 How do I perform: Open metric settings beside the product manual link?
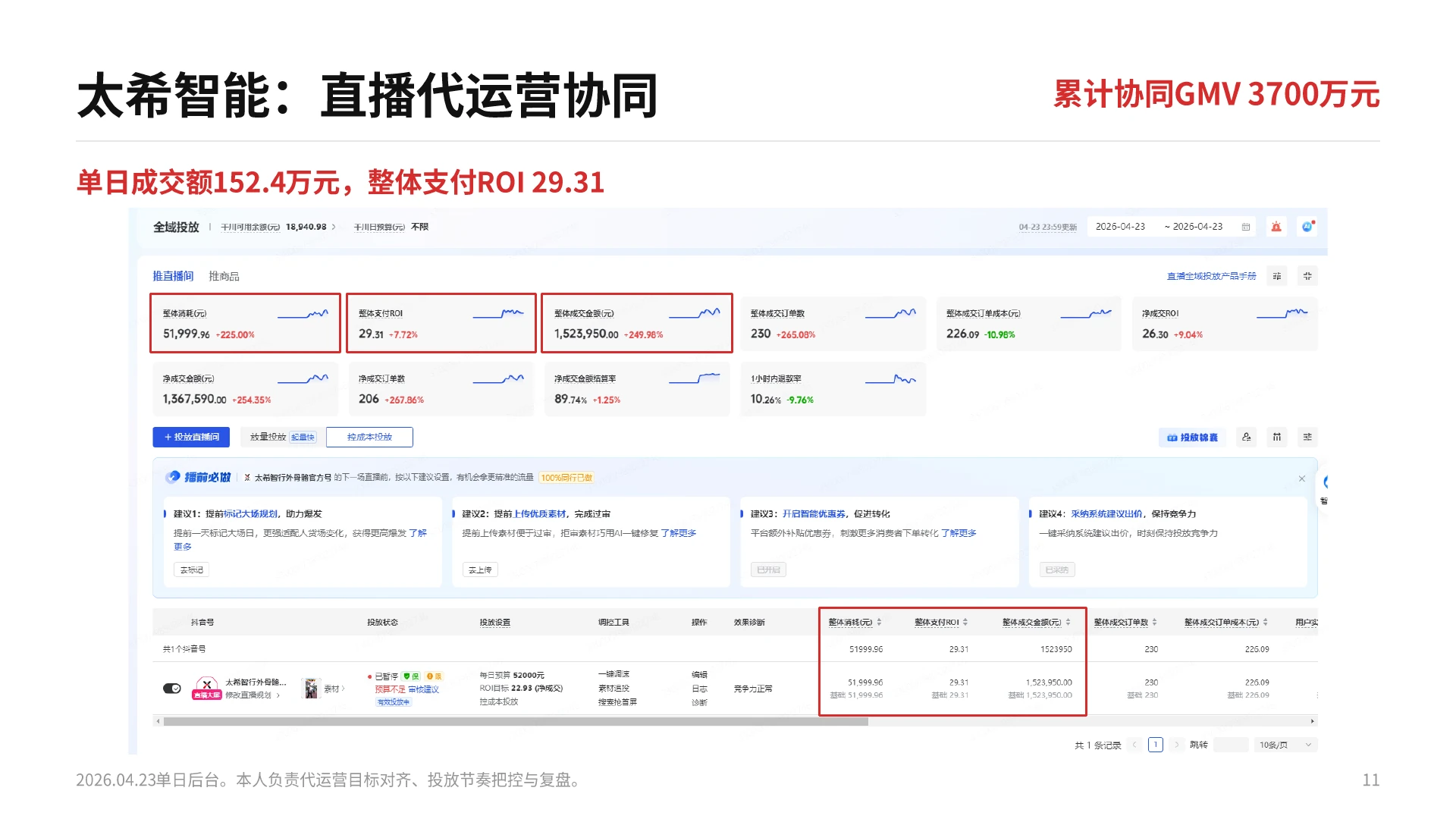tap(1277, 276)
